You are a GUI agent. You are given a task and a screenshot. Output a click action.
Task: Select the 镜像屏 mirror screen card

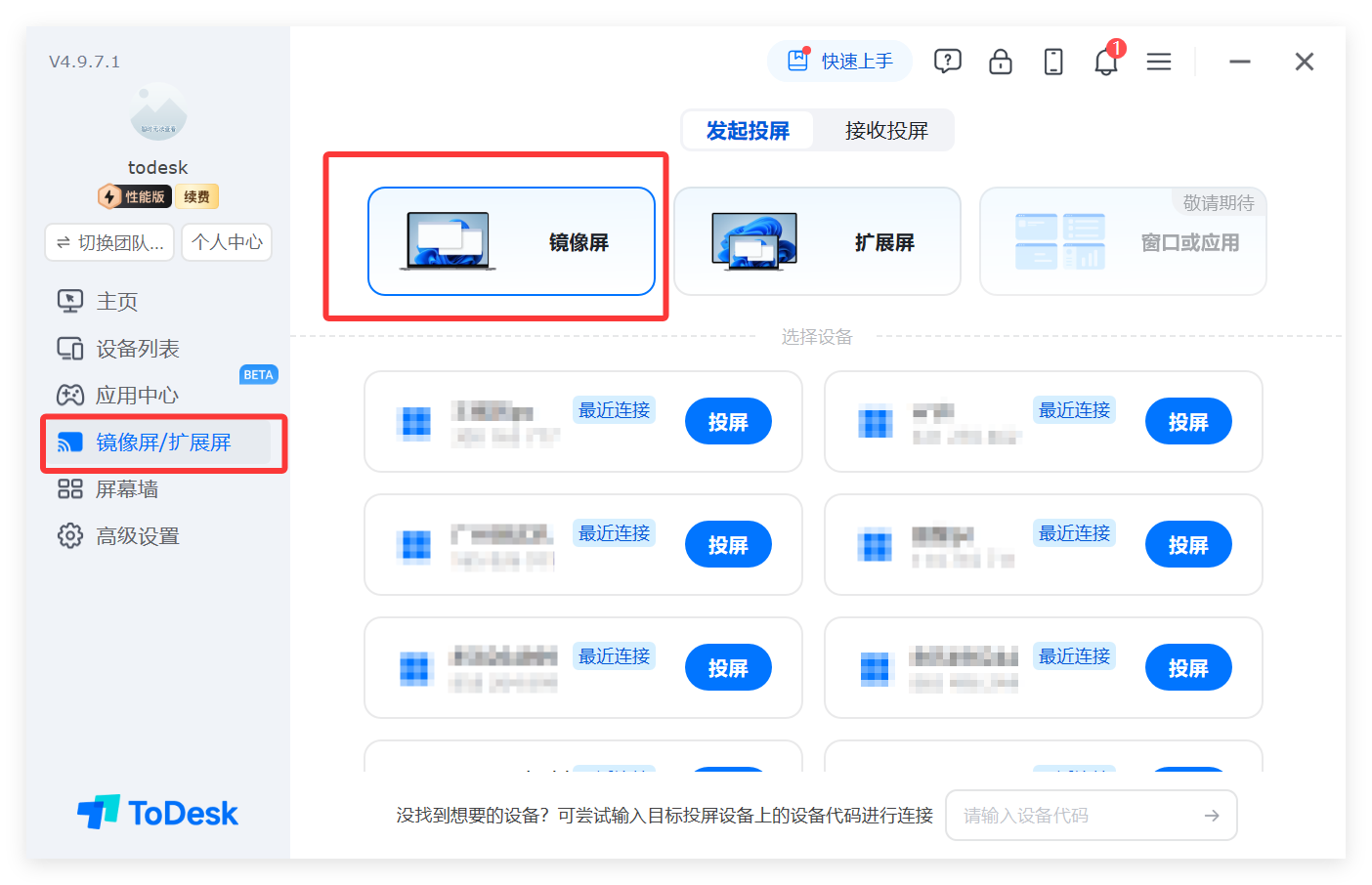[x=511, y=241]
